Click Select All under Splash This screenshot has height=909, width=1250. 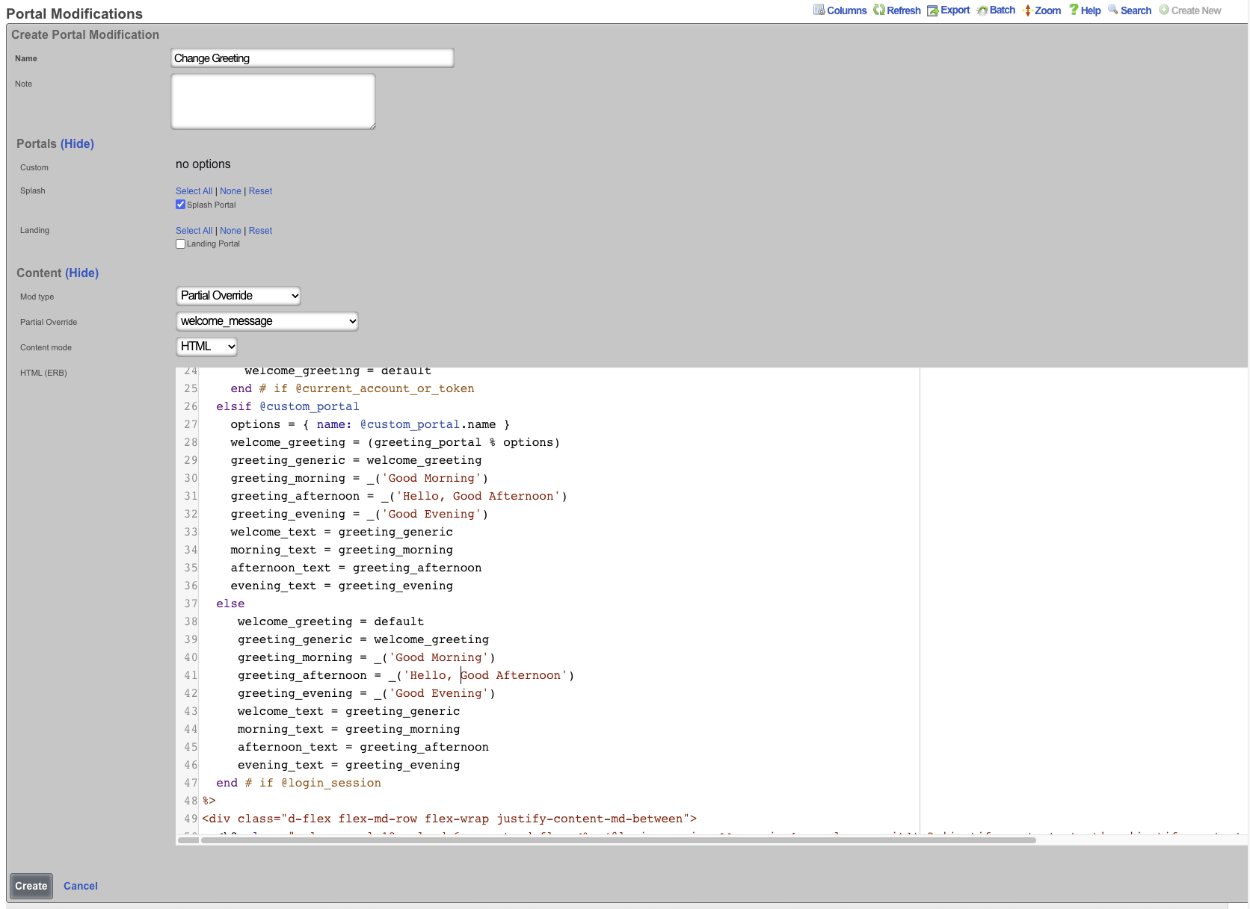194,191
